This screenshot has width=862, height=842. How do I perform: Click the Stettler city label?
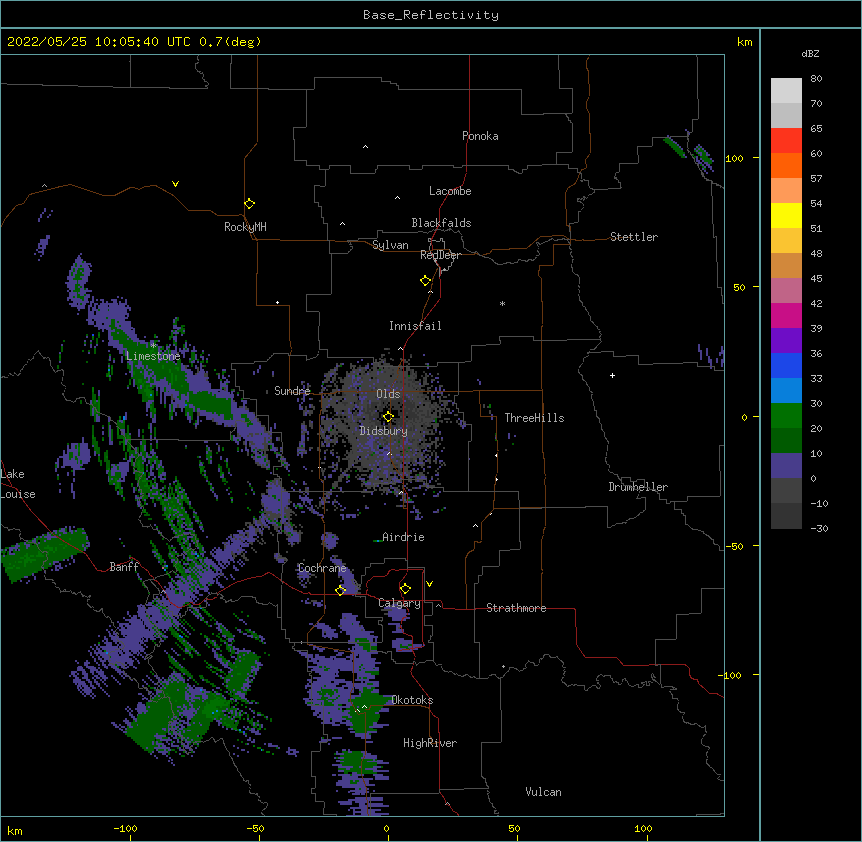(633, 237)
